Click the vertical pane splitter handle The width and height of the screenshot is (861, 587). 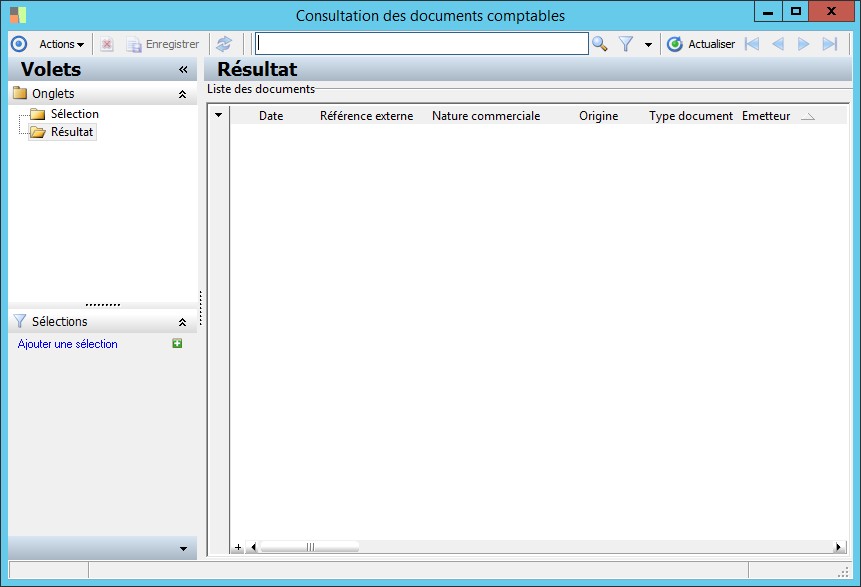click(x=200, y=308)
